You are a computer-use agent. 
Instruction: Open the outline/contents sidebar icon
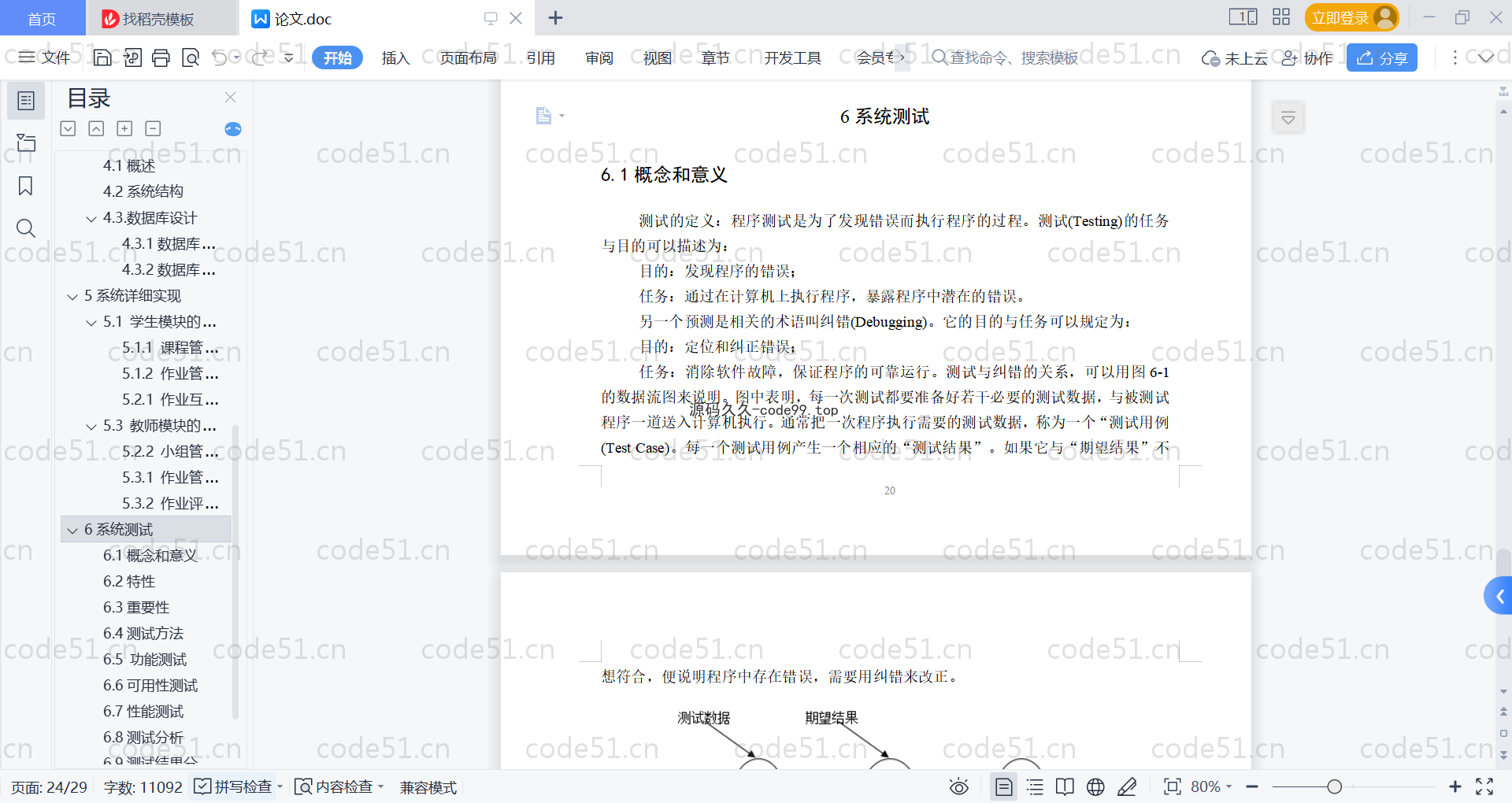[26, 101]
